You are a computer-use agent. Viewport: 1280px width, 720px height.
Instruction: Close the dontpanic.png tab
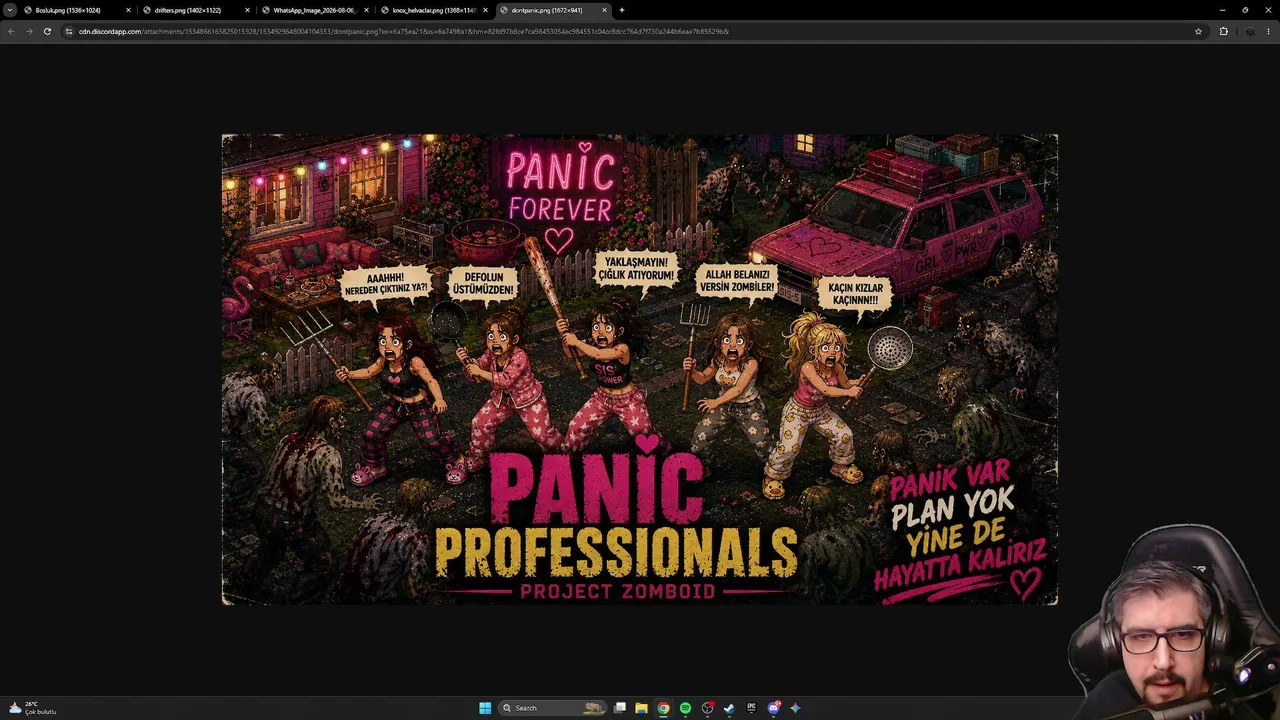click(604, 10)
